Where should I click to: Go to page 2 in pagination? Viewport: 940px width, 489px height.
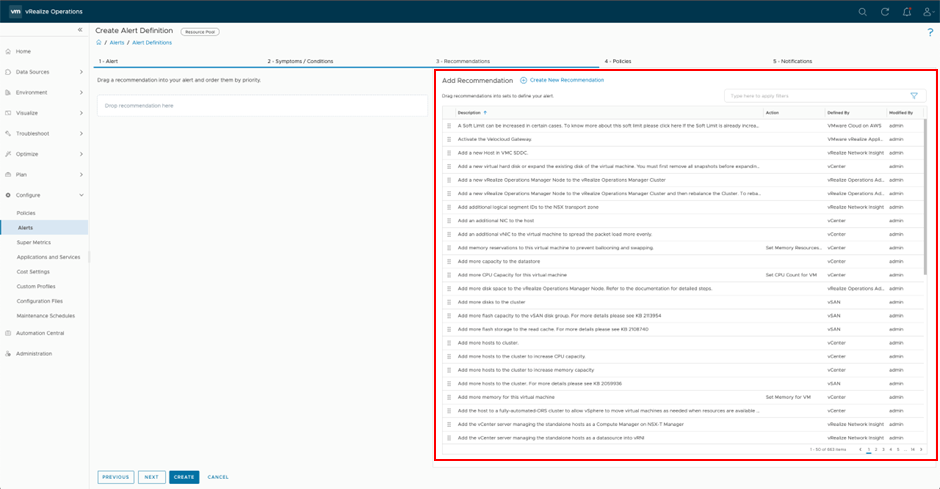[x=876, y=449]
